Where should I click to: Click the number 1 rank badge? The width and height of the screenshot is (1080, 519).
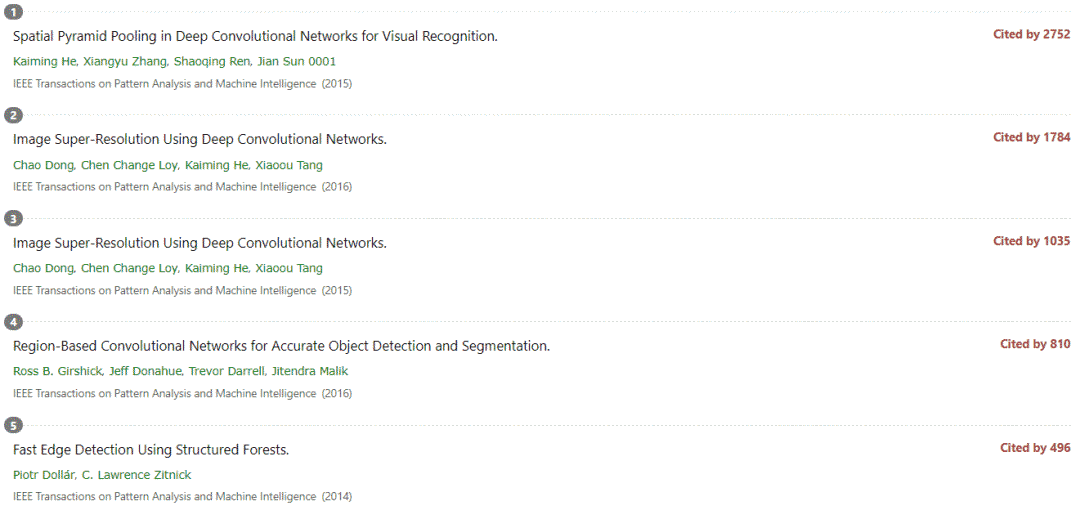tap(14, 12)
